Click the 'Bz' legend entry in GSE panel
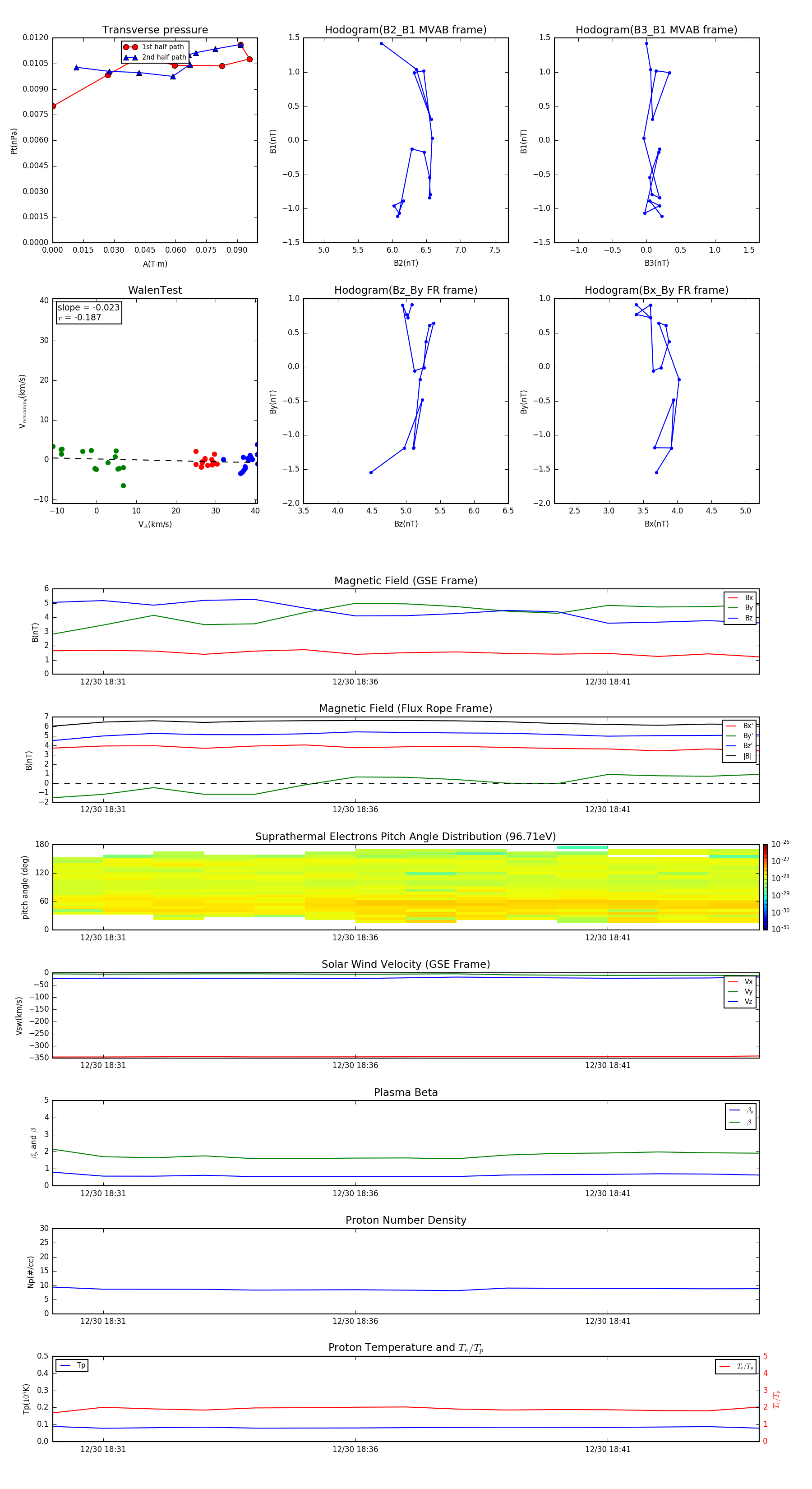Screen dimensions: 812x1489 click(x=740, y=618)
